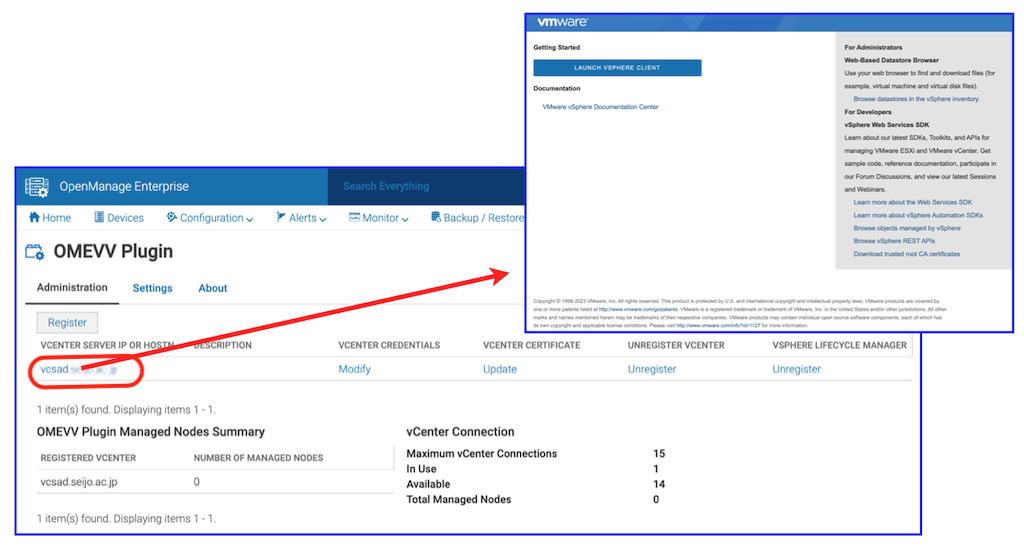Open the Devices menu item
Viewport: 1024px width, 547px height.
pyautogui.click(x=119, y=218)
